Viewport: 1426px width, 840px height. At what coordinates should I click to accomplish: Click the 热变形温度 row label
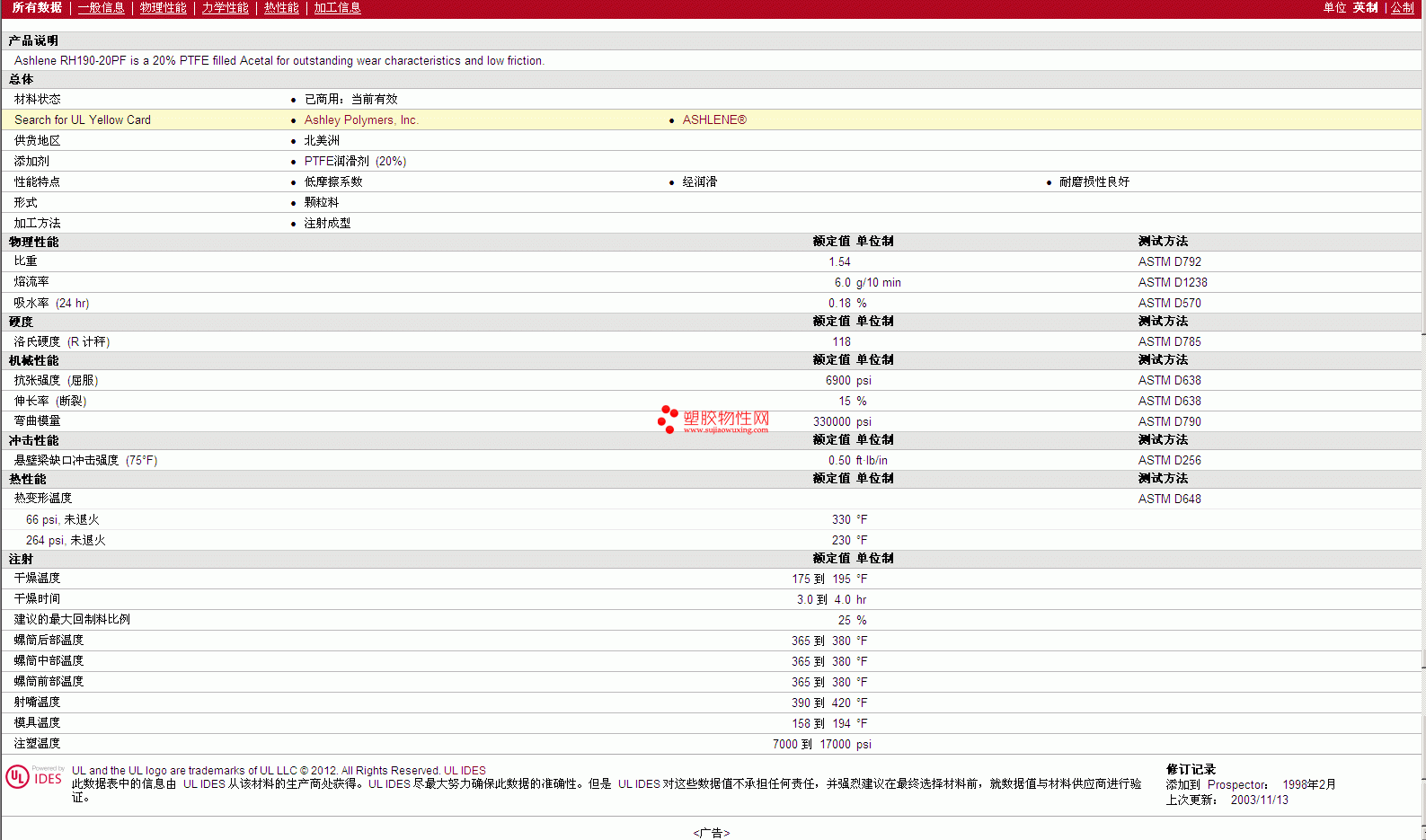(x=43, y=499)
